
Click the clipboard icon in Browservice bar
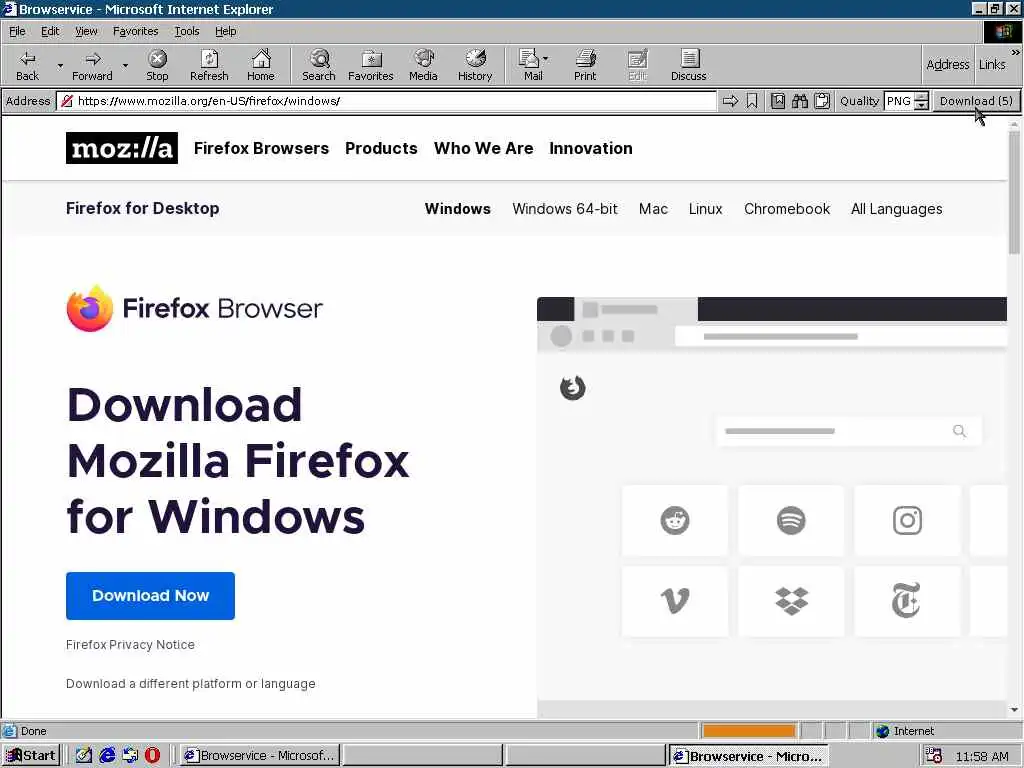(822, 101)
